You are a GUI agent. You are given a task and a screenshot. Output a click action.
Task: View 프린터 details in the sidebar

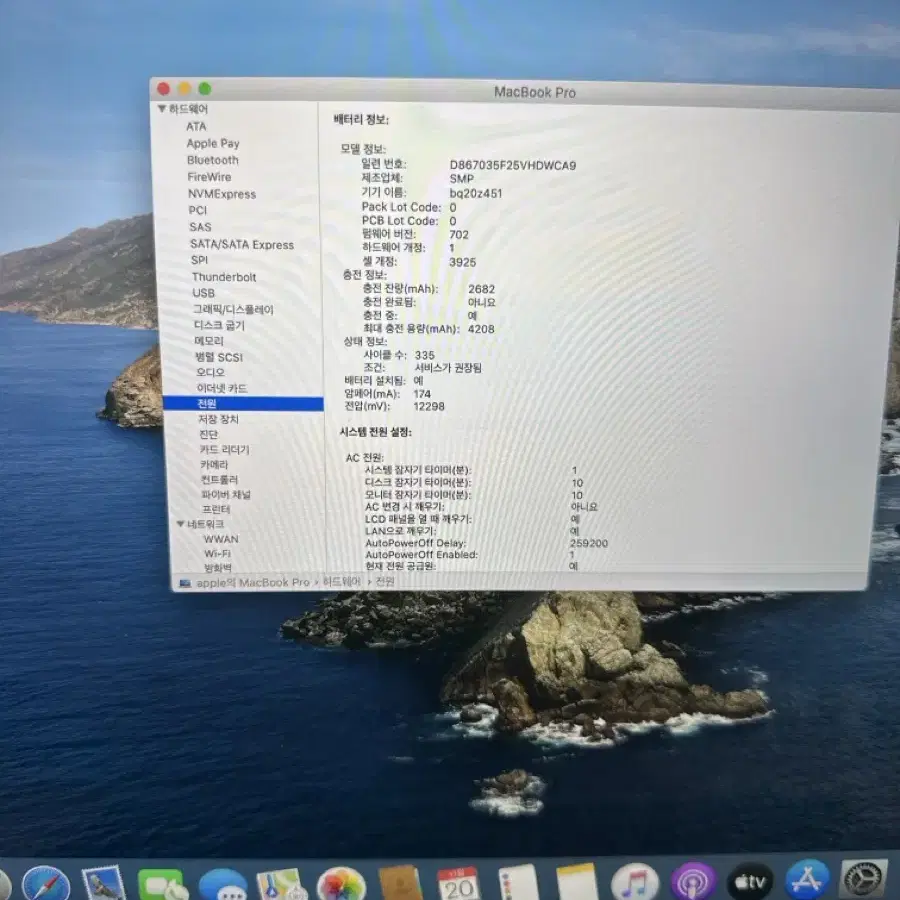click(216, 509)
